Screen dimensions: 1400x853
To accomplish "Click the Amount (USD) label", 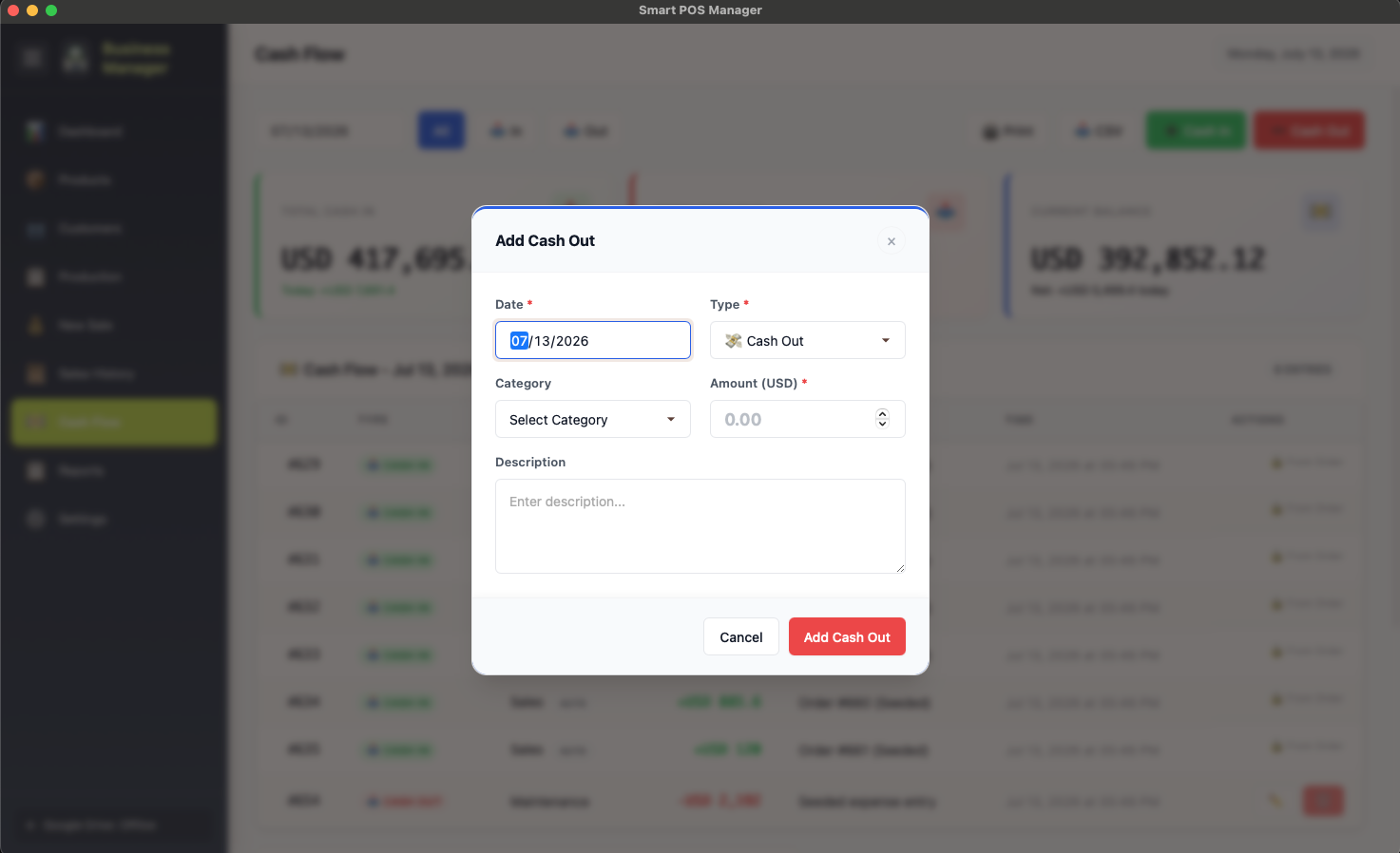I will (x=758, y=383).
